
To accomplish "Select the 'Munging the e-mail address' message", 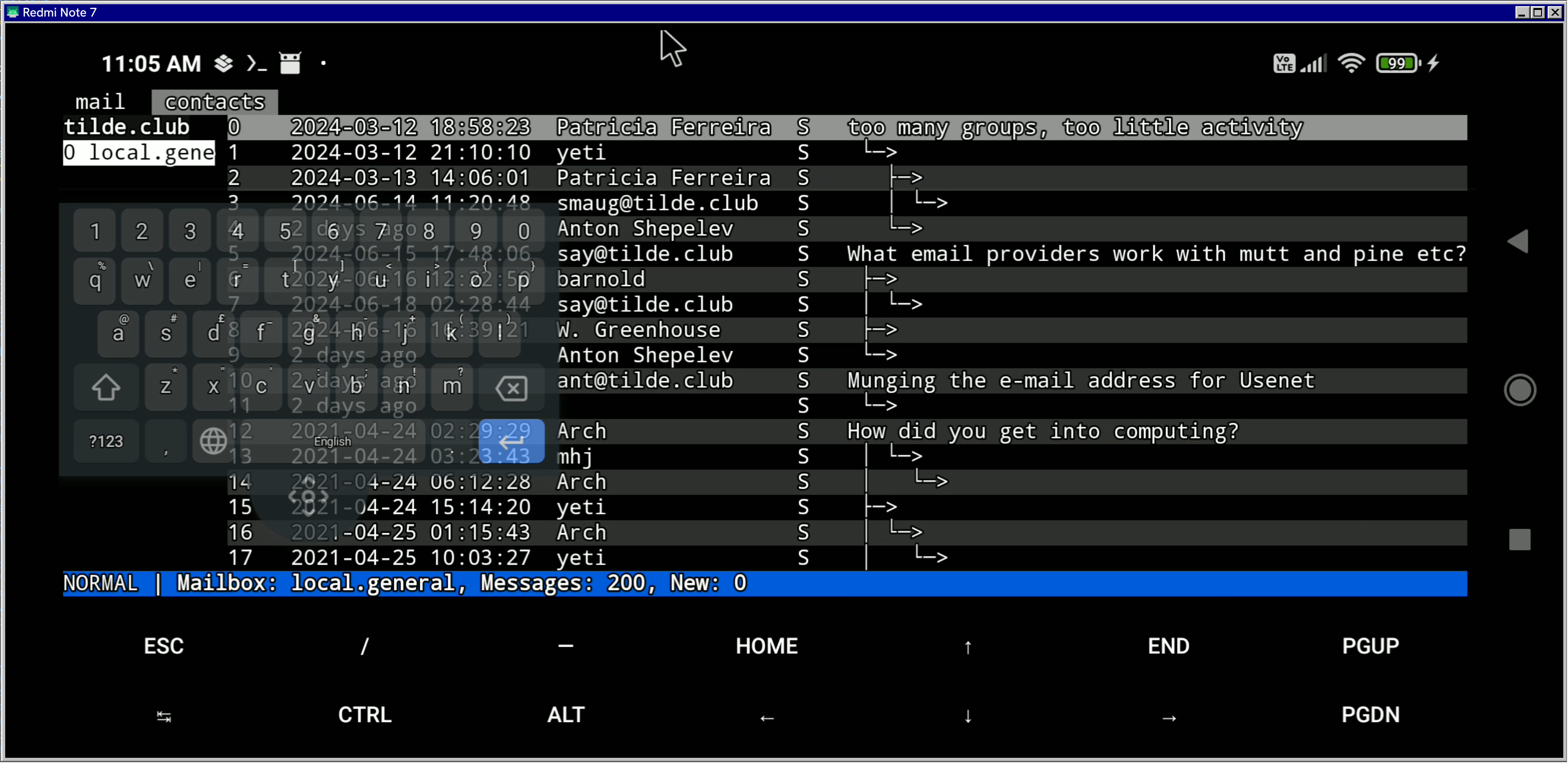I will coord(1080,381).
